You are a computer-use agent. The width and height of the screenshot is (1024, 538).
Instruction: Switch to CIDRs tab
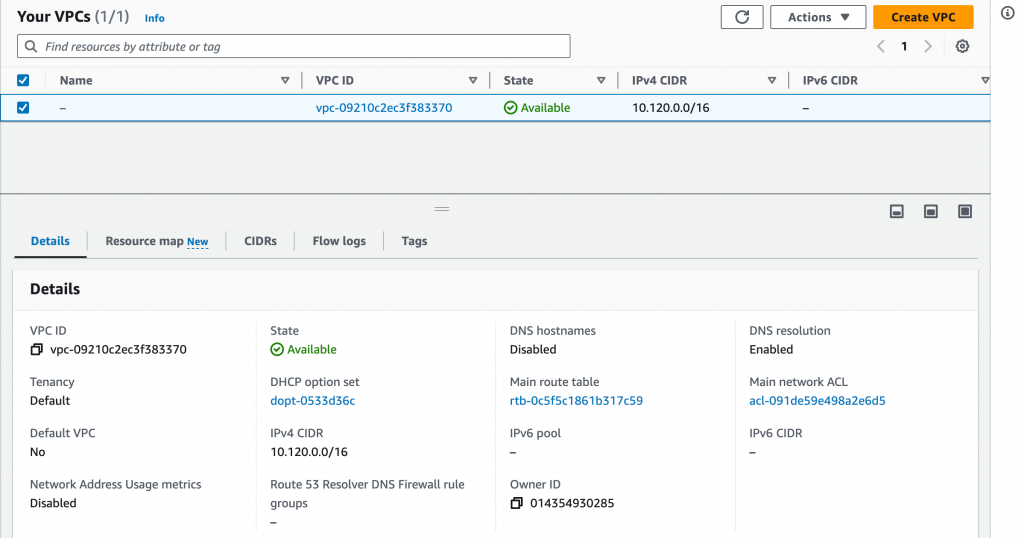(x=261, y=241)
